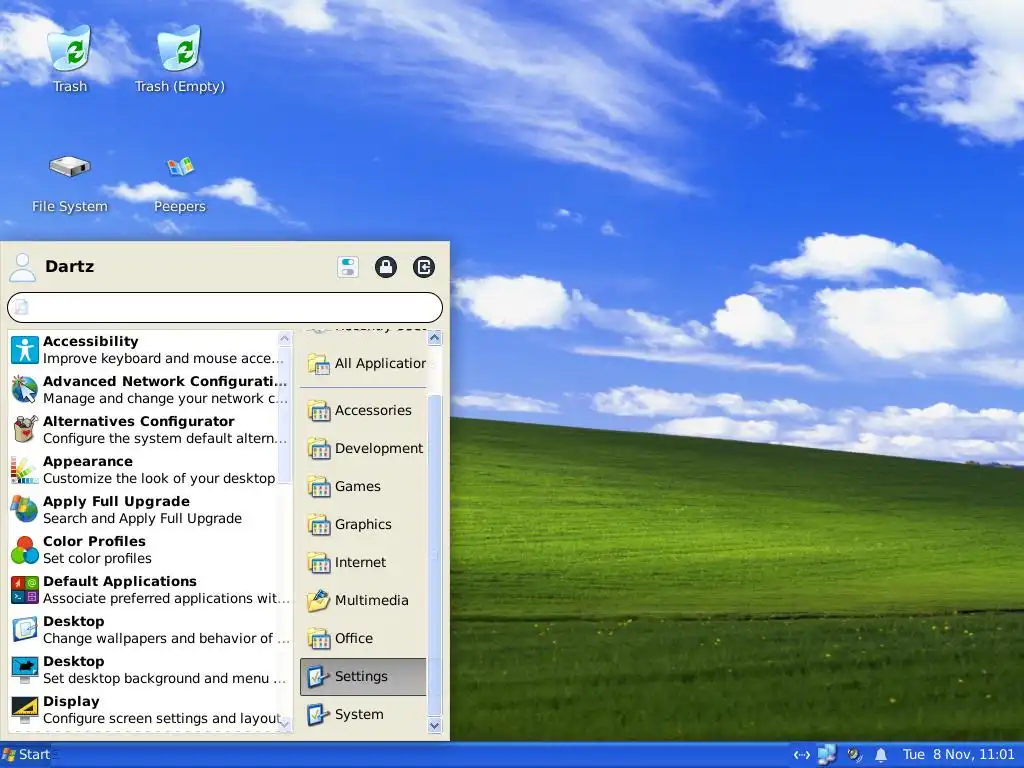1024x768 pixels.
Task: Select the Multimedia category
Action: [x=363, y=600]
